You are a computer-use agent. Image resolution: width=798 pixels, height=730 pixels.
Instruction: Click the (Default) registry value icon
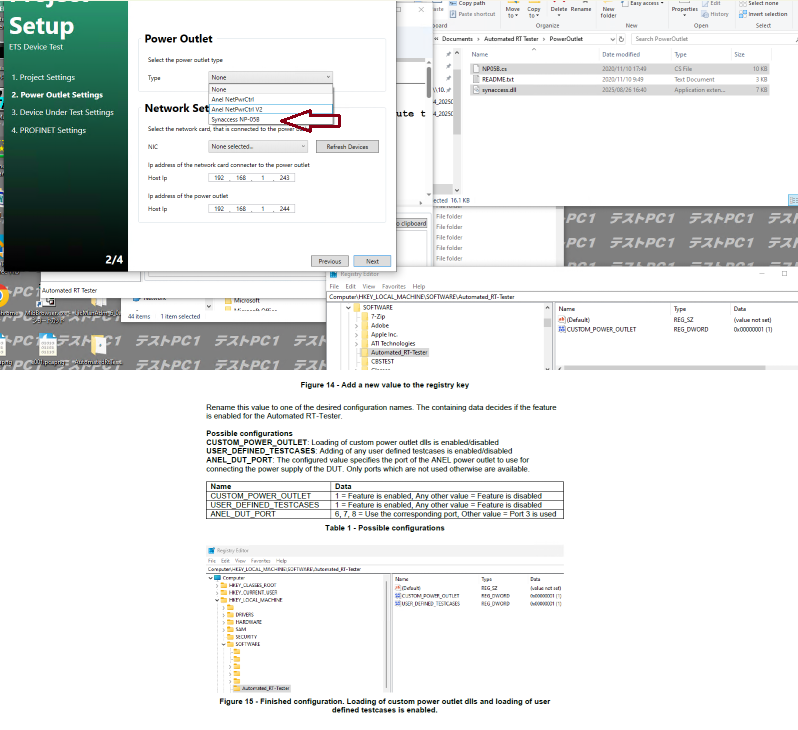pyautogui.click(x=562, y=320)
